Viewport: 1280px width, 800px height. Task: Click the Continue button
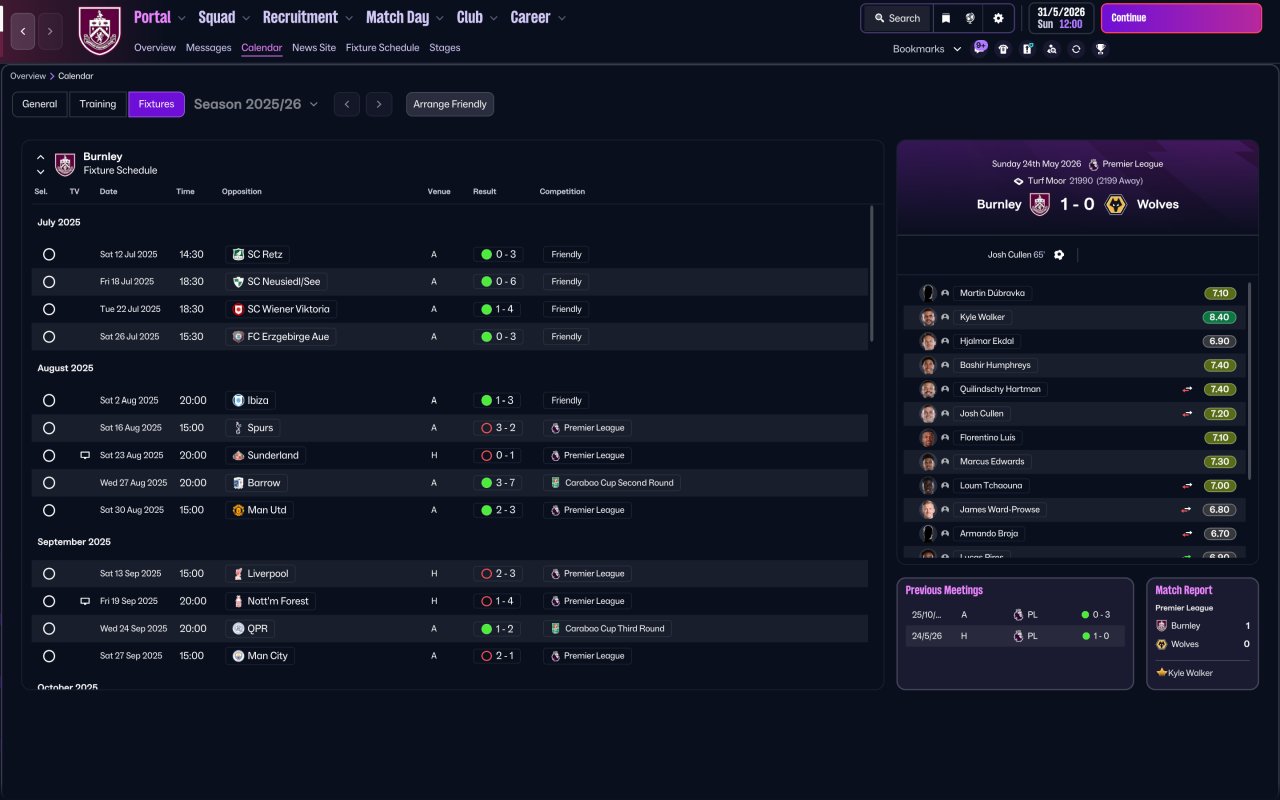click(x=1181, y=18)
